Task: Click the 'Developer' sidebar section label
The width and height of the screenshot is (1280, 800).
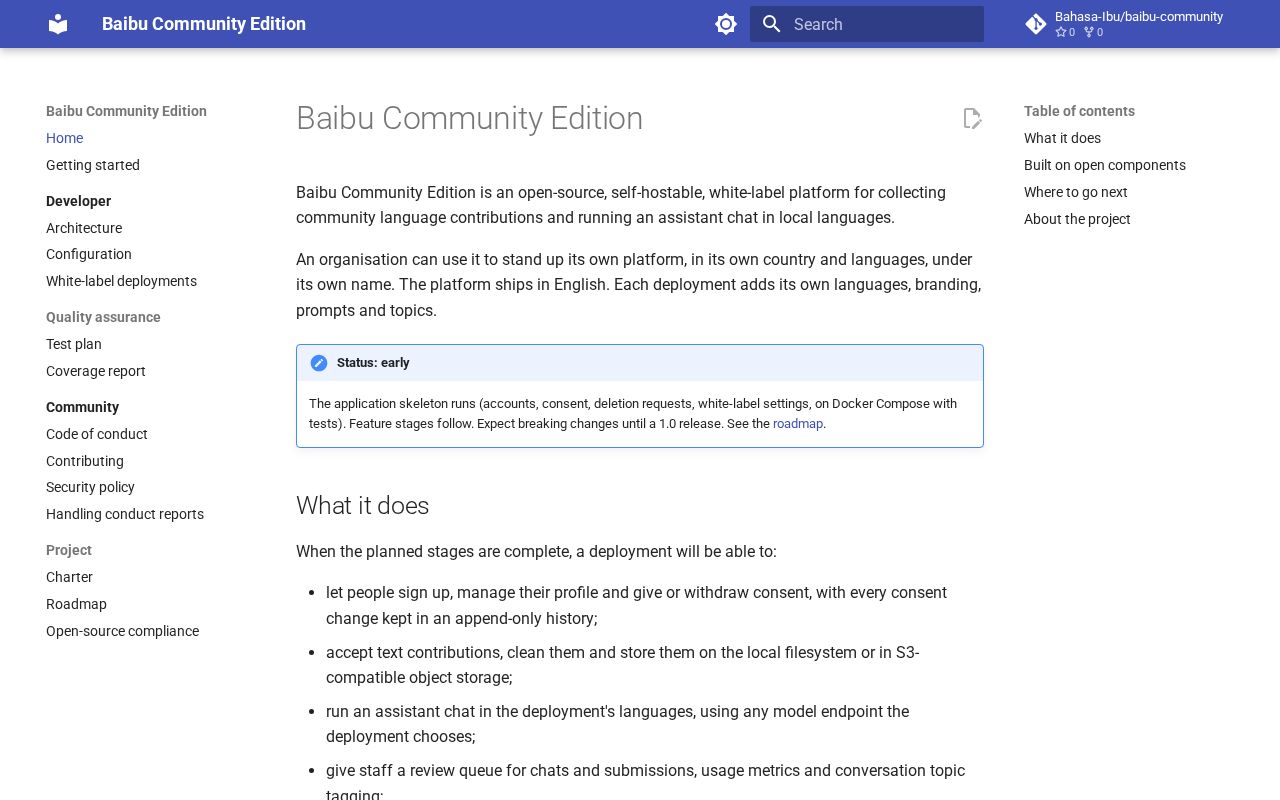Action: tap(78, 201)
